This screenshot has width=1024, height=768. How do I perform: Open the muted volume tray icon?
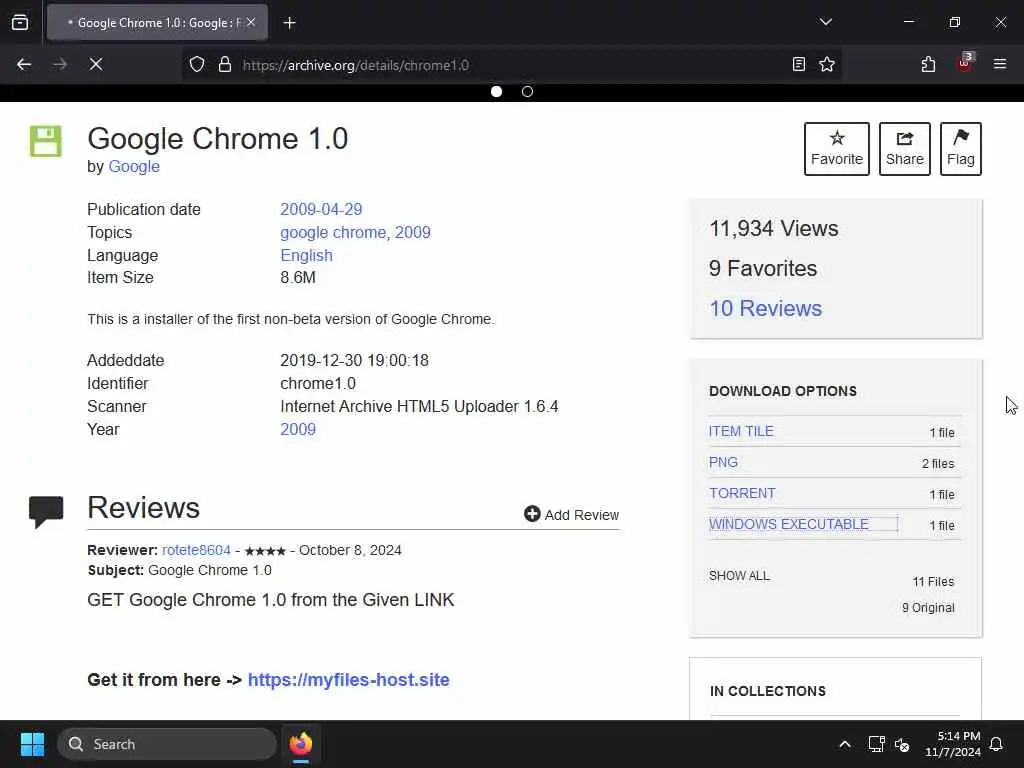point(902,744)
